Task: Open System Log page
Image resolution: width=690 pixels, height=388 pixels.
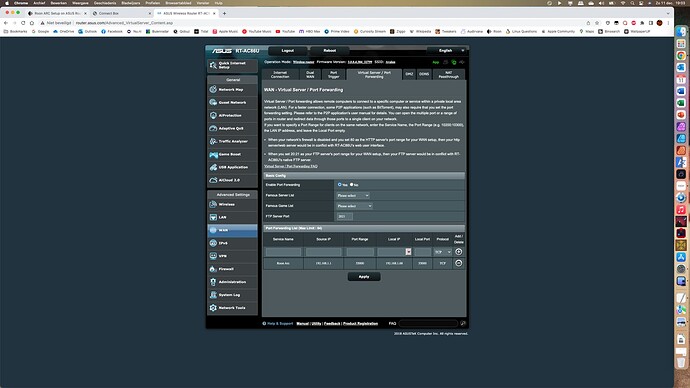Action: tap(232, 295)
